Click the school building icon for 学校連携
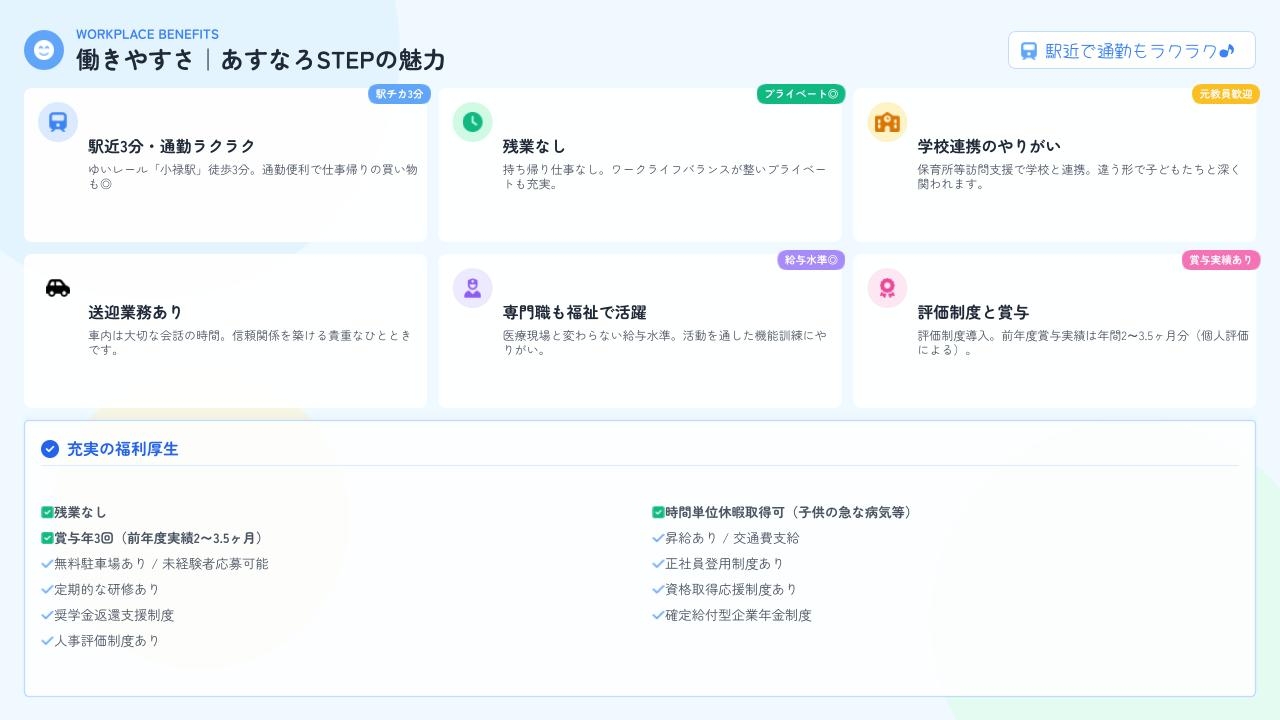This screenshot has width=1280, height=720. coord(887,122)
